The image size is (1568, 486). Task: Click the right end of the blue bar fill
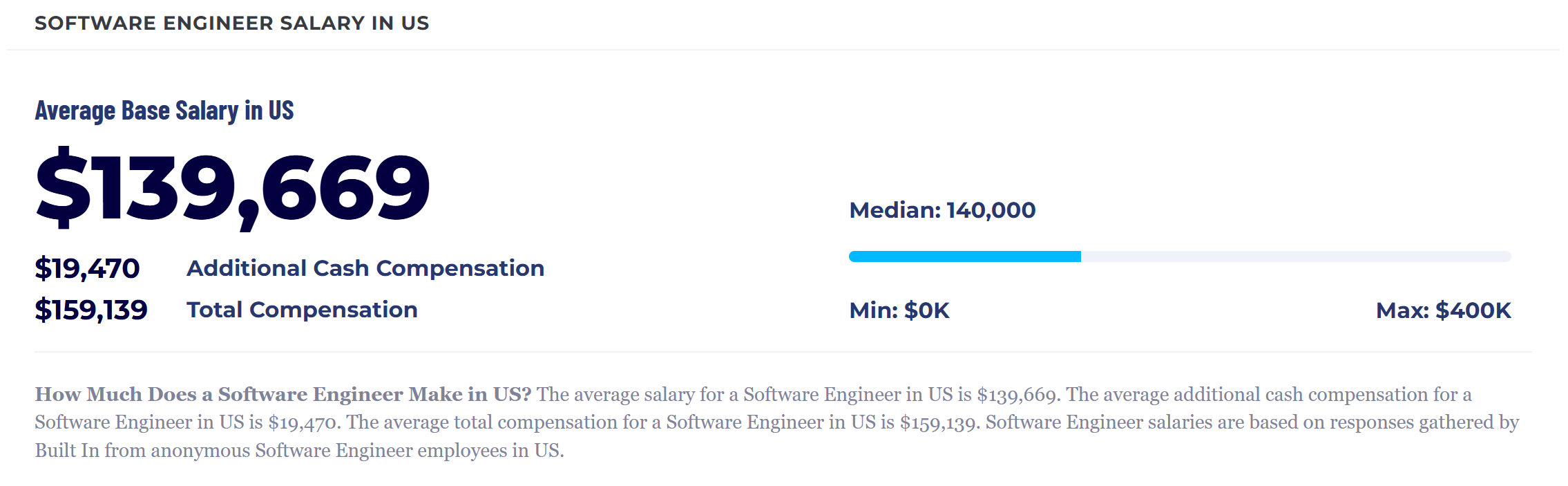pyautogui.click(x=1078, y=256)
